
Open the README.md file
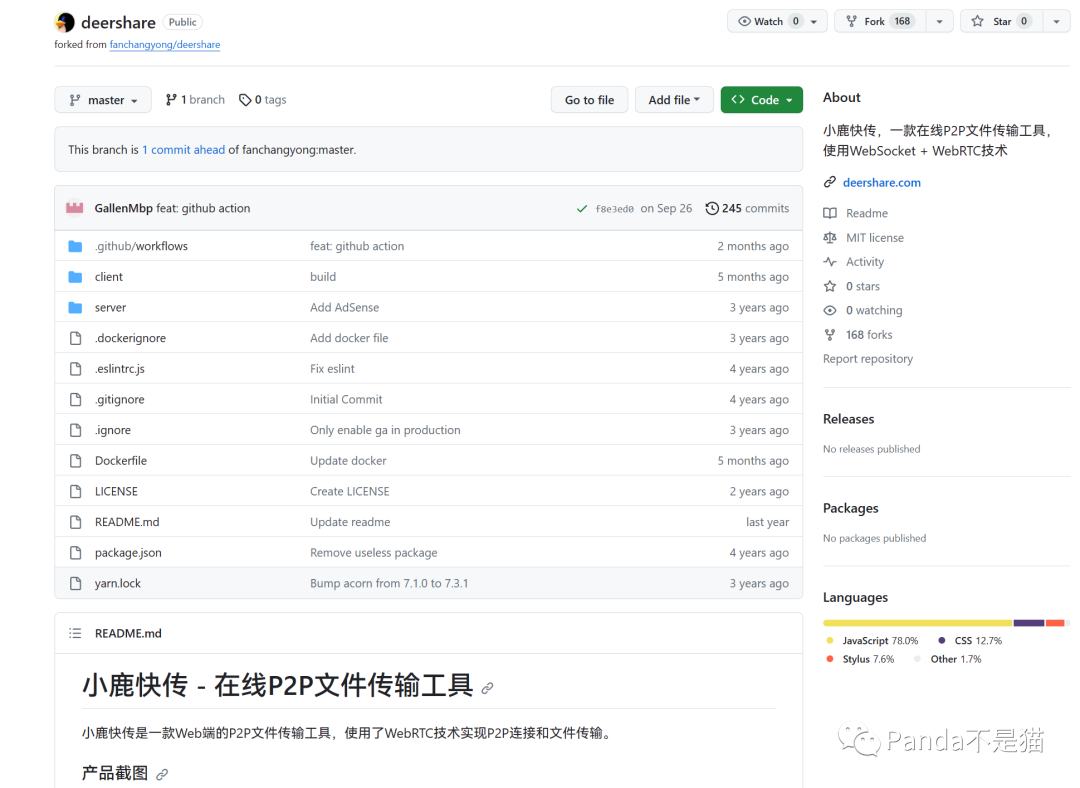[127, 522]
